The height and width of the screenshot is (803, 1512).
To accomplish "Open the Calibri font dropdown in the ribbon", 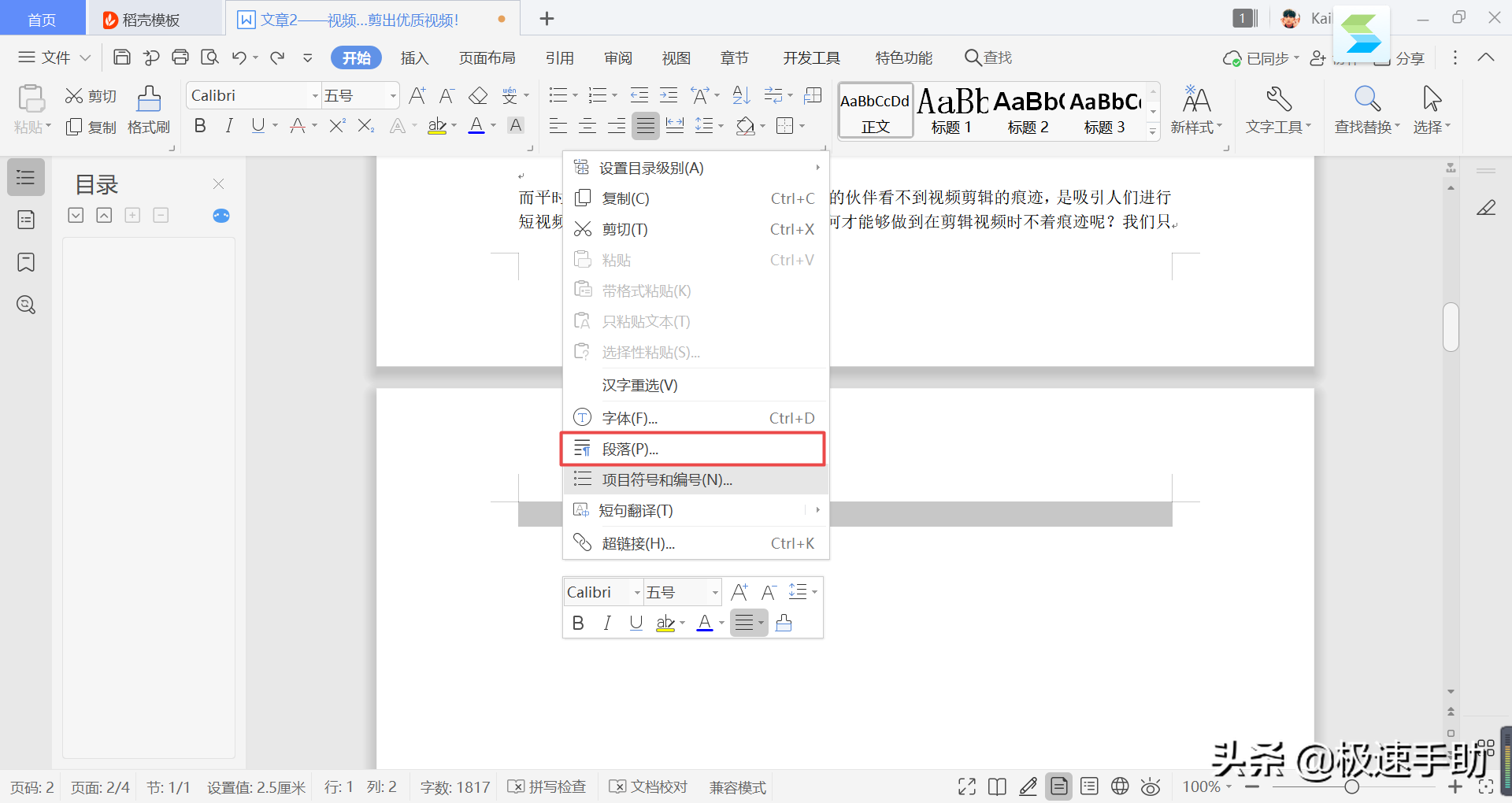I will click(x=315, y=96).
